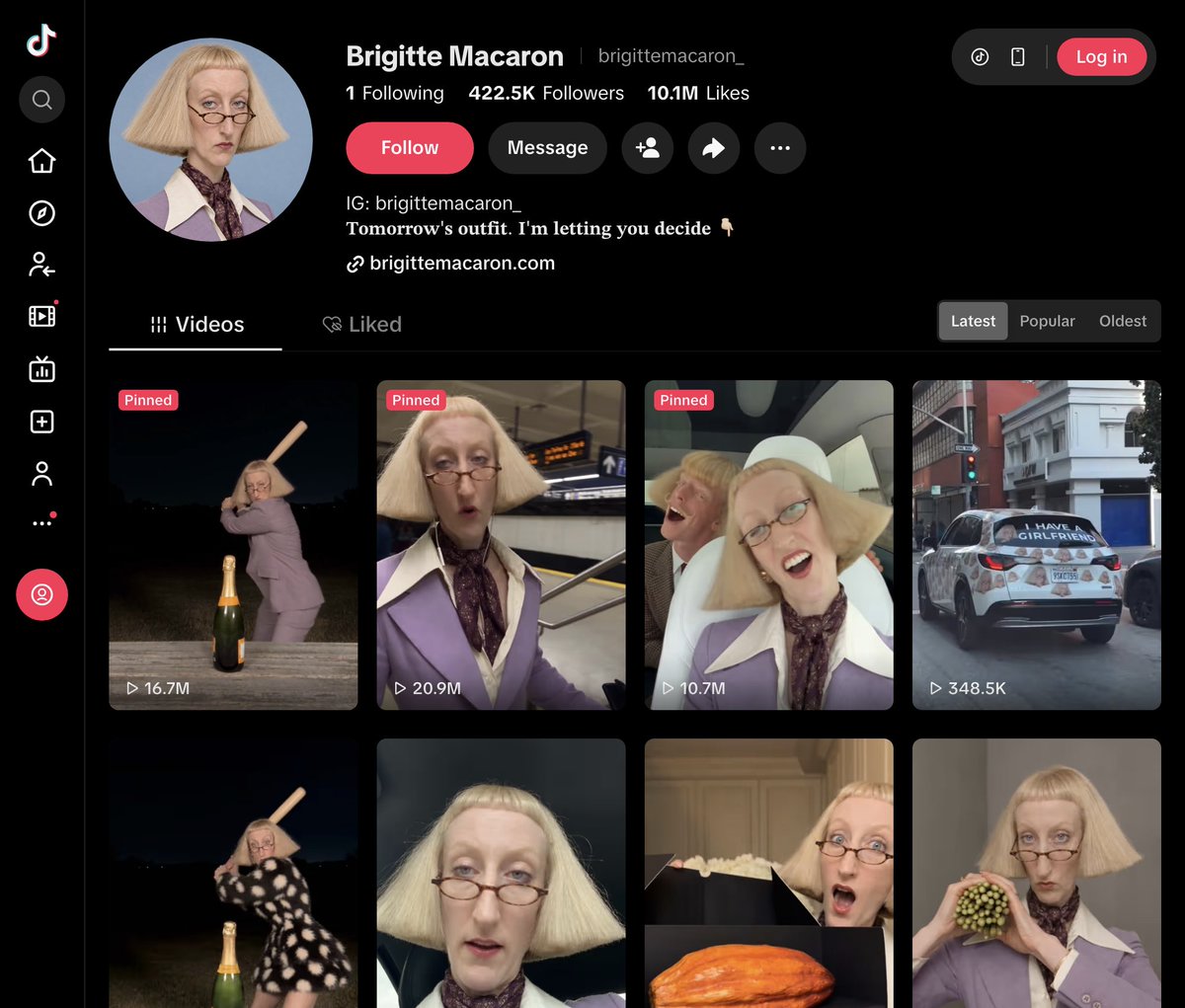Open the LIVE TV icon

pos(41,369)
